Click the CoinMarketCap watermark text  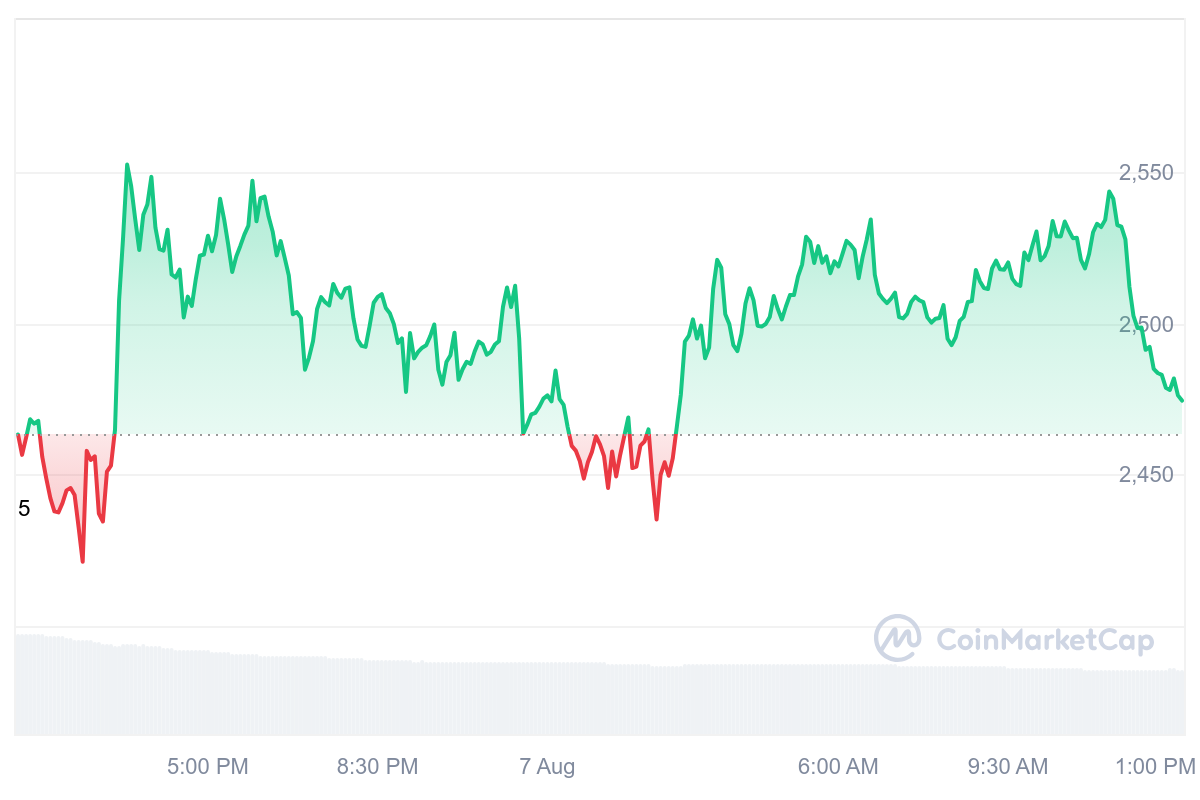pos(1045,640)
